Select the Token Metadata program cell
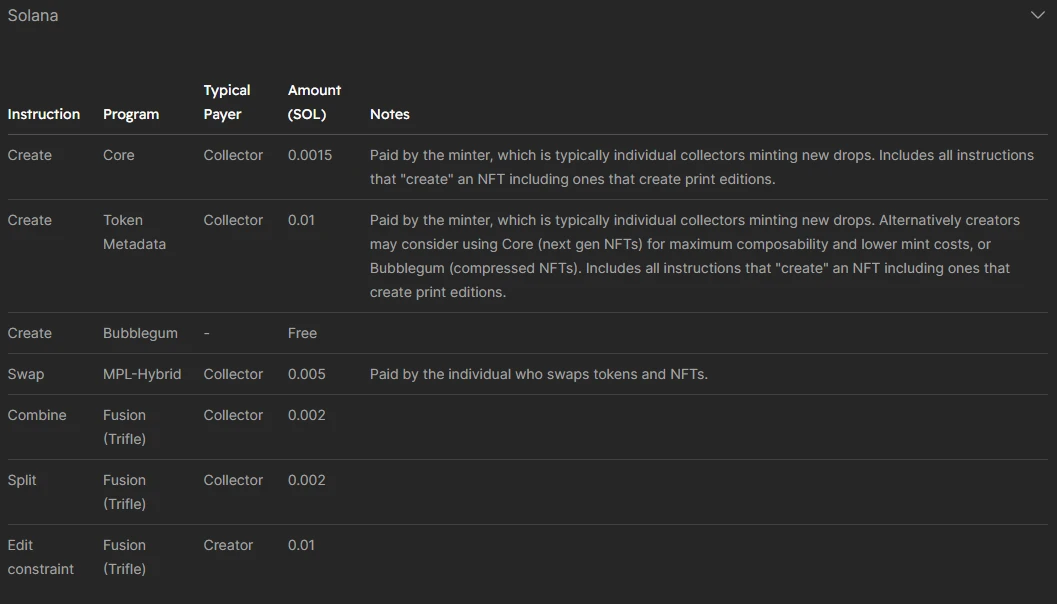This screenshot has width=1057, height=604. coord(134,232)
